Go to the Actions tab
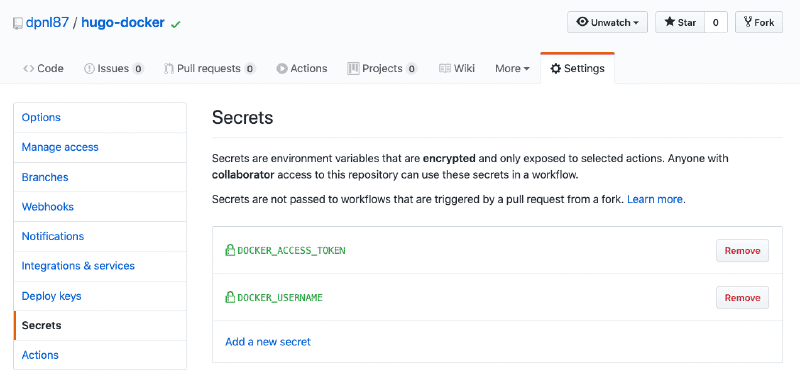Viewport: 800px width, 377px height. [302, 68]
